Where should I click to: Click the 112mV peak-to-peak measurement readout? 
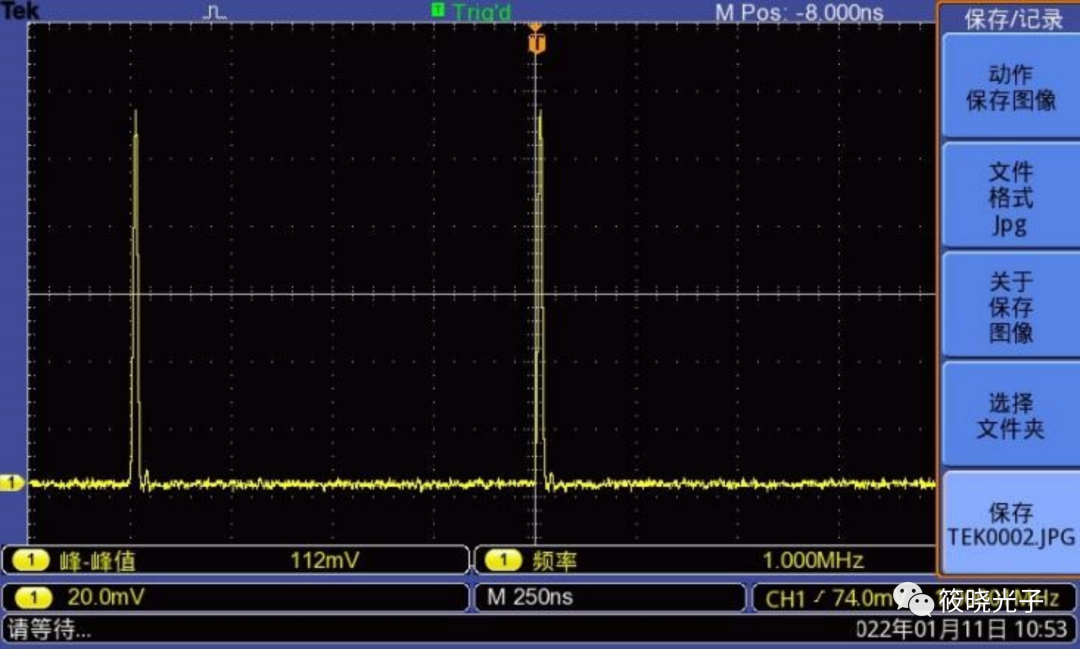tap(324, 561)
